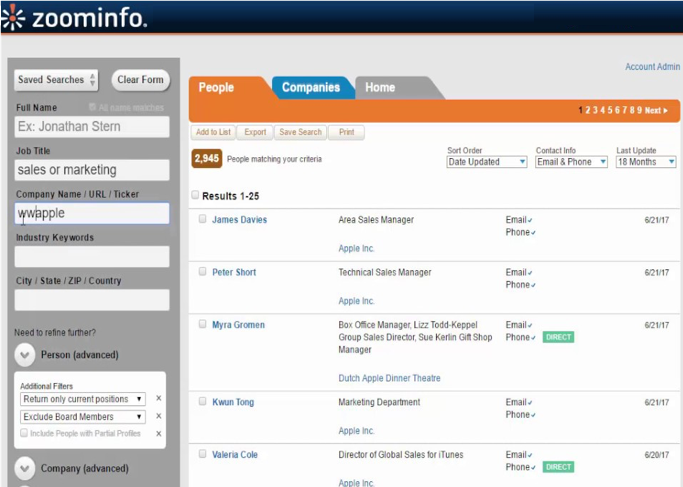Screen dimensions: 683x487
Task: Check the box for Kwun Tong
Action: tap(203, 401)
